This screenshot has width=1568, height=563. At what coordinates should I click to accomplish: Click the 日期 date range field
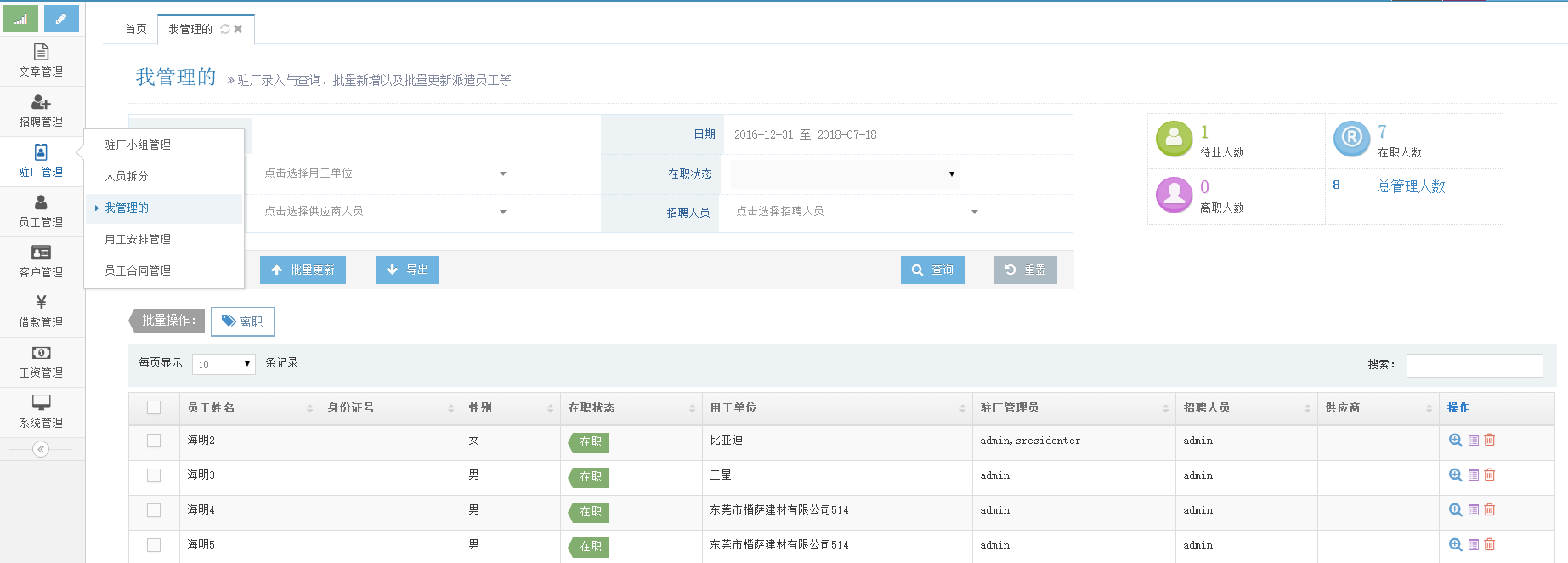897,134
